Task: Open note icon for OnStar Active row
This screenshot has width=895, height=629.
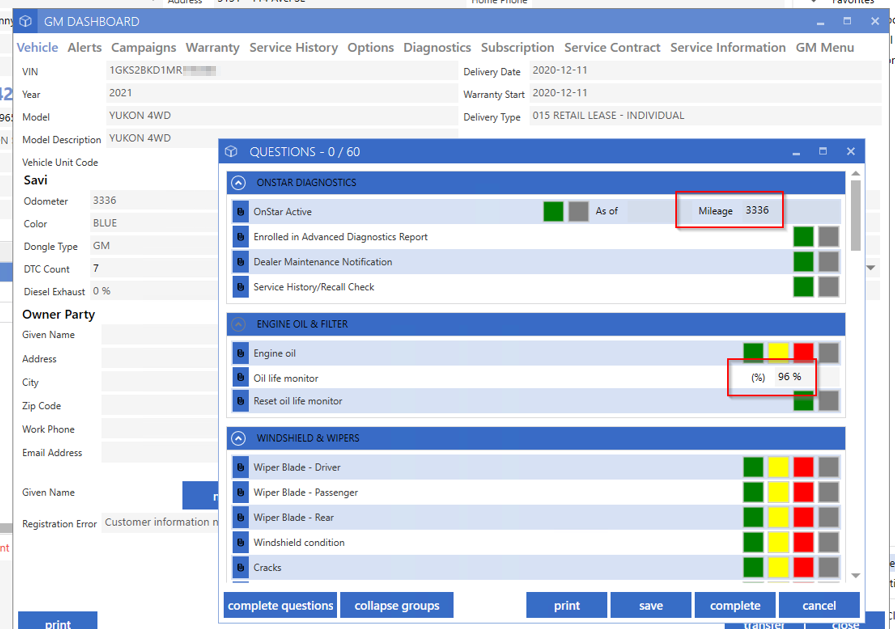Action: (x=240, y=211)
